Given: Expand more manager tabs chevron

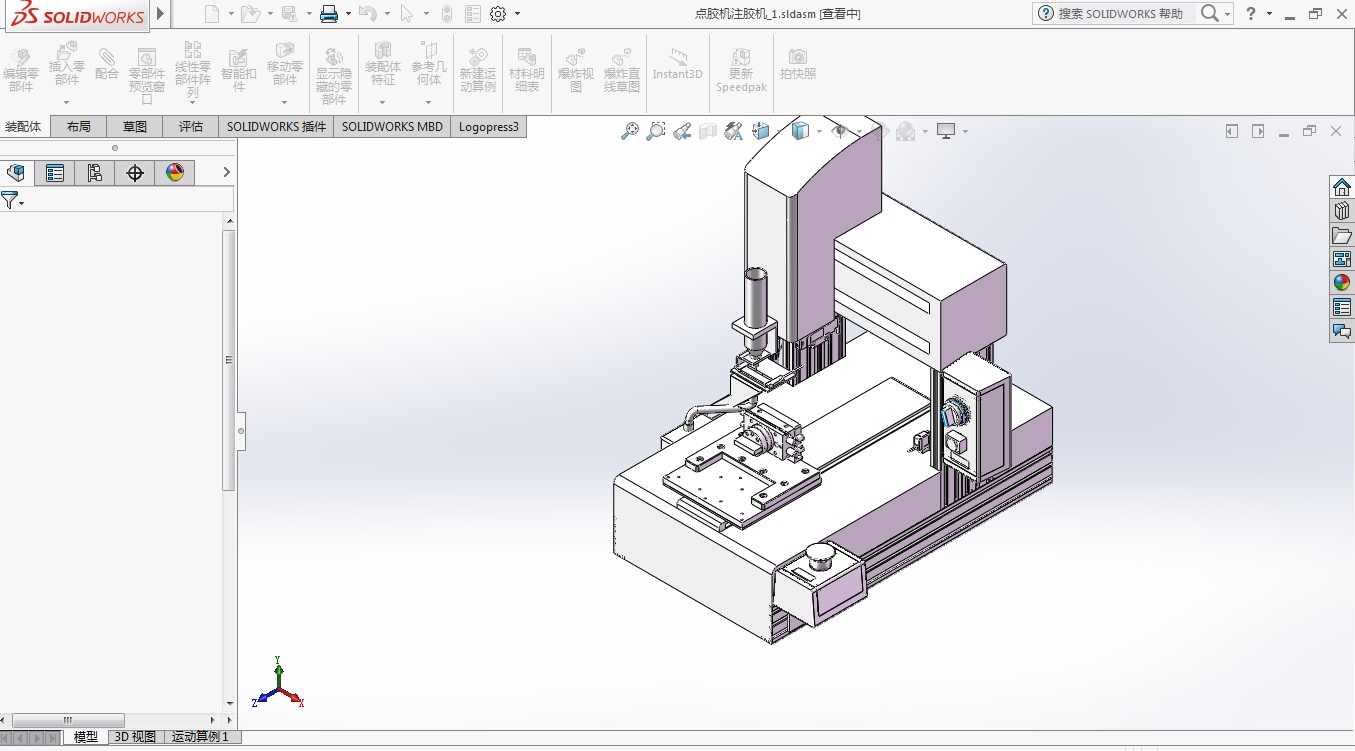Looking at the screenshot, I should pos(226,173).
